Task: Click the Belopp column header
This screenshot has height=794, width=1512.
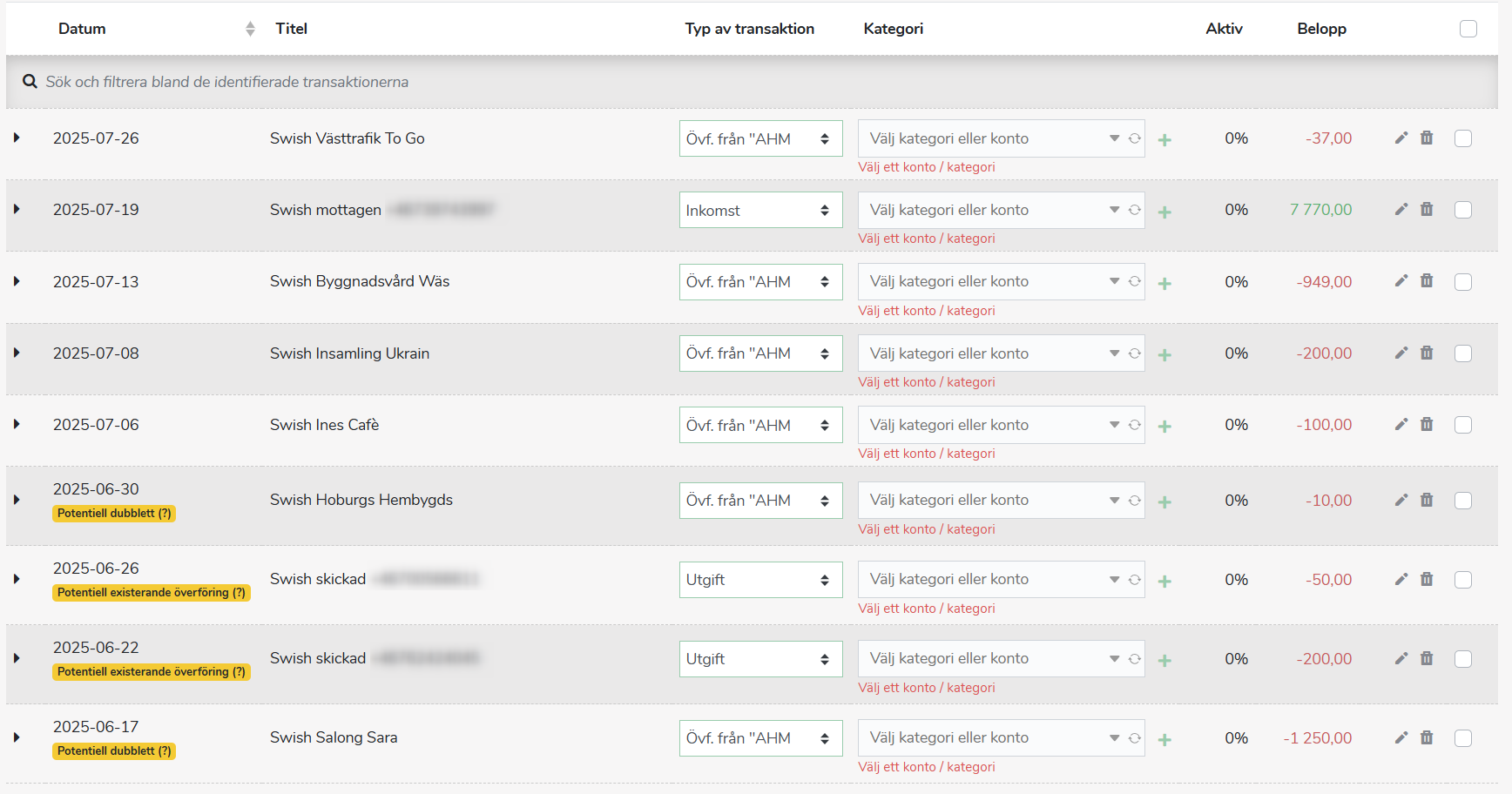Action: pyautogui.click(x=1320, y=29)
